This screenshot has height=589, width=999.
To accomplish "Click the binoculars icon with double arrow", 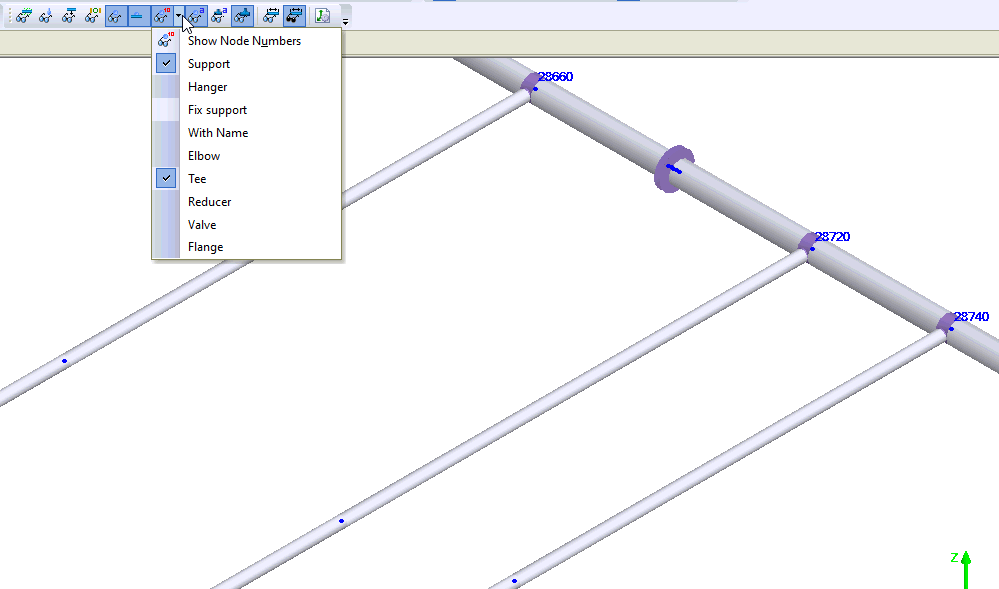I will coord(294,16).
